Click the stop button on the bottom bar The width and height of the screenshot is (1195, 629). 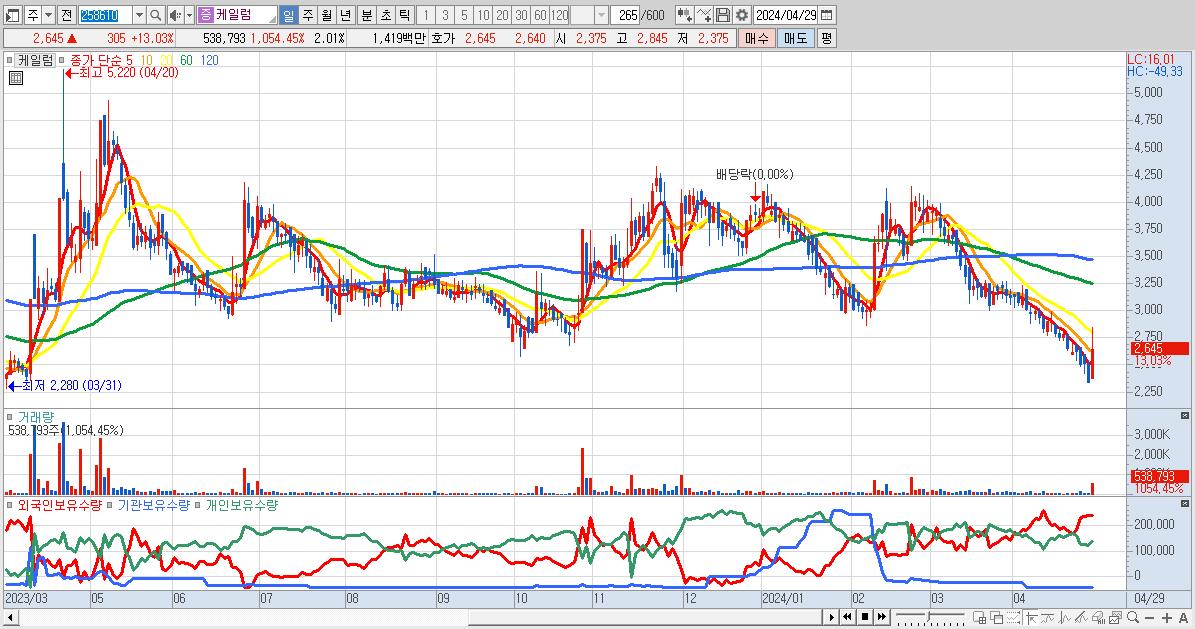tap(865, 617)
